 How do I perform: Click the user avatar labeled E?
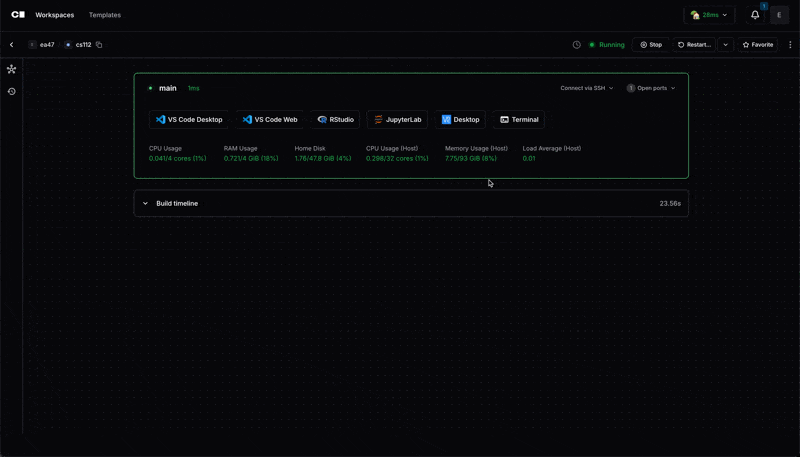pyautogui.click(x=779, y=15)
